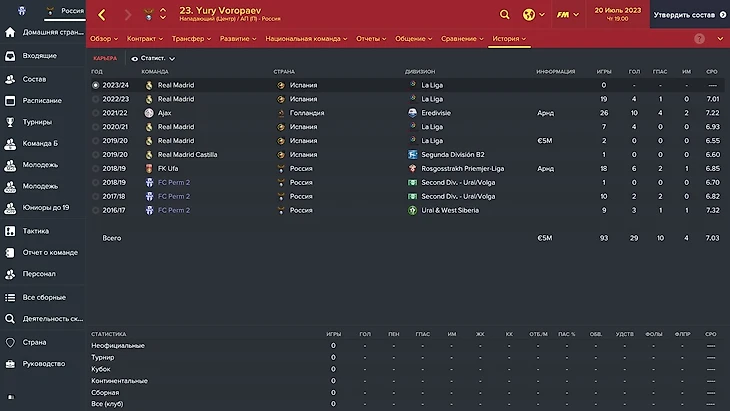Open Расписание schedule in sidebar
The image size is (730, 411).
coord(44,100)
